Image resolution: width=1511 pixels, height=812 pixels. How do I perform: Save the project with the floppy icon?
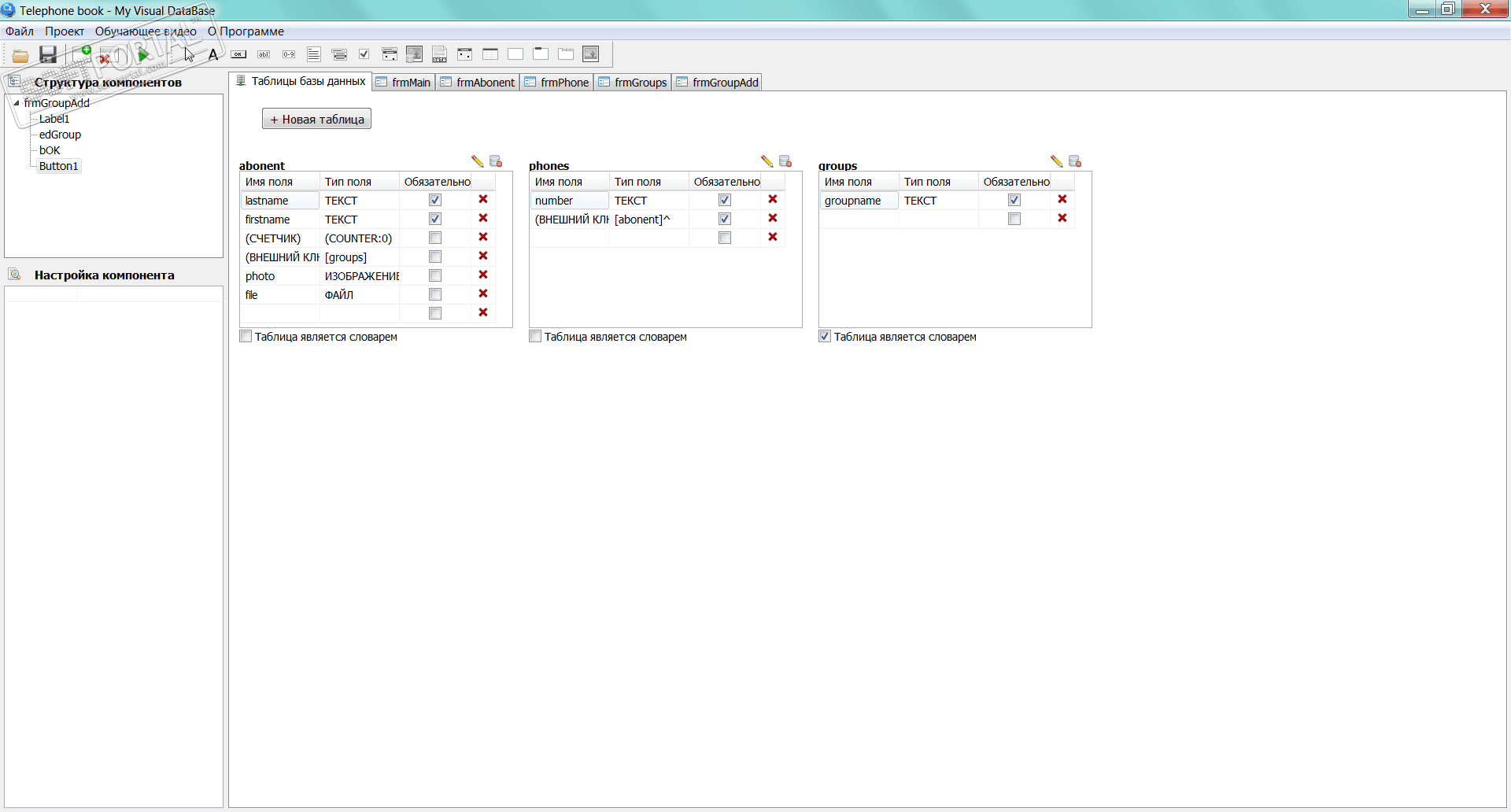tap(48, 54)
